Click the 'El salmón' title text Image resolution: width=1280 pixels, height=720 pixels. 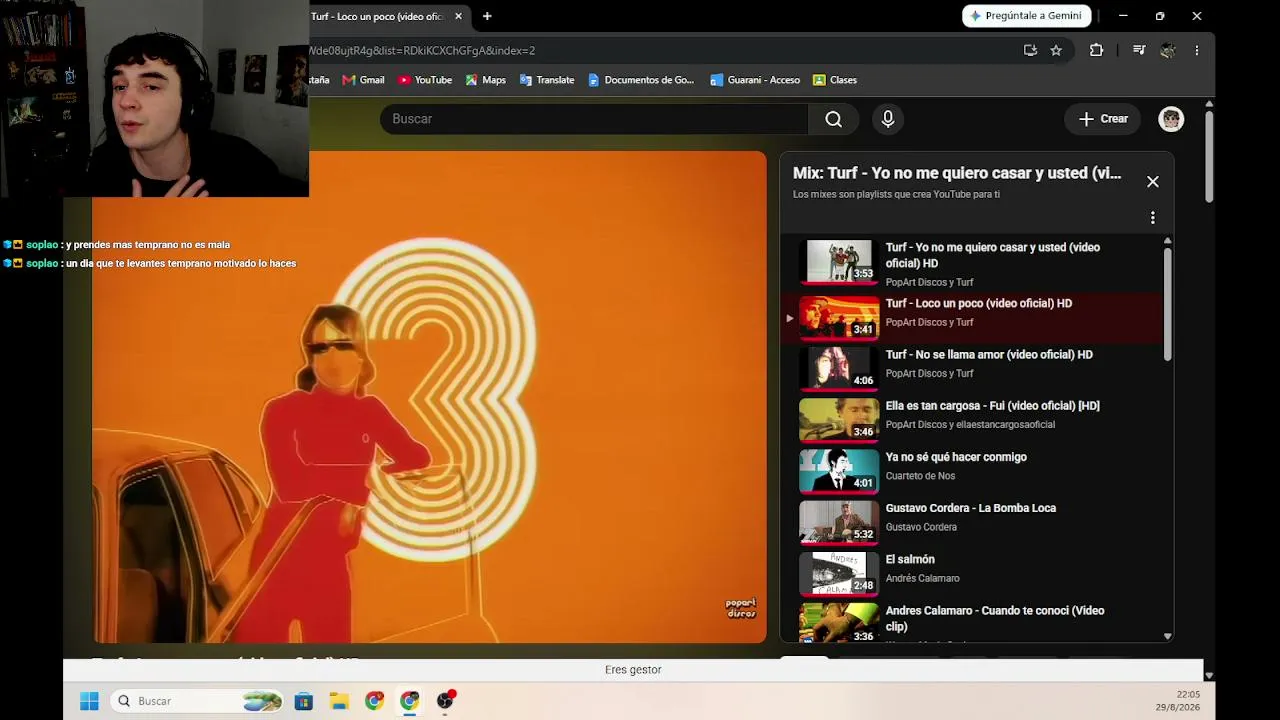pos(910,559)
